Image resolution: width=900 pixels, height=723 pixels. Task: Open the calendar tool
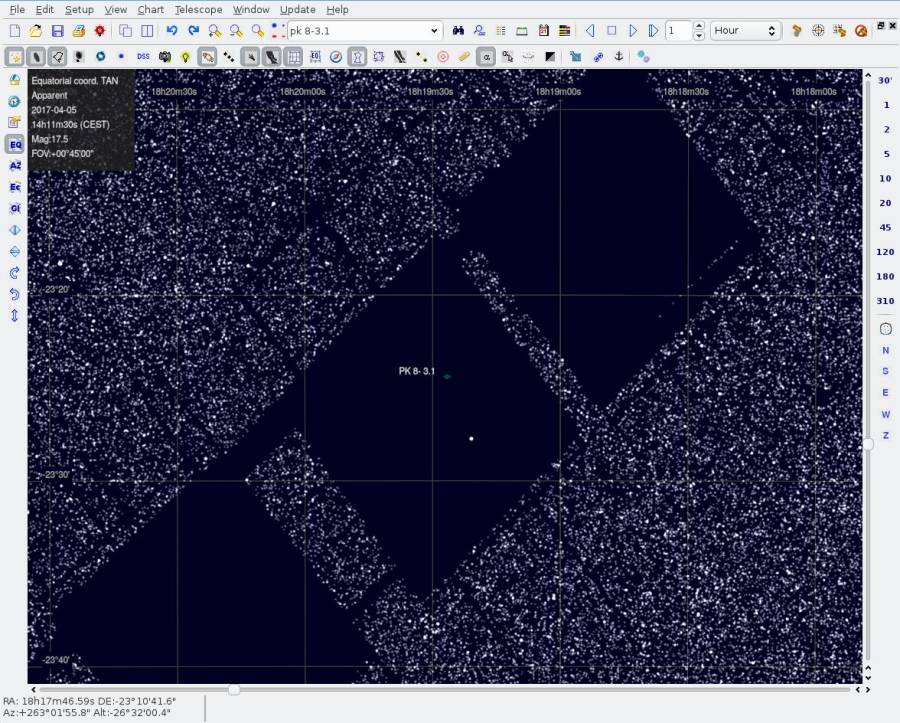click(x=544, y=31)
